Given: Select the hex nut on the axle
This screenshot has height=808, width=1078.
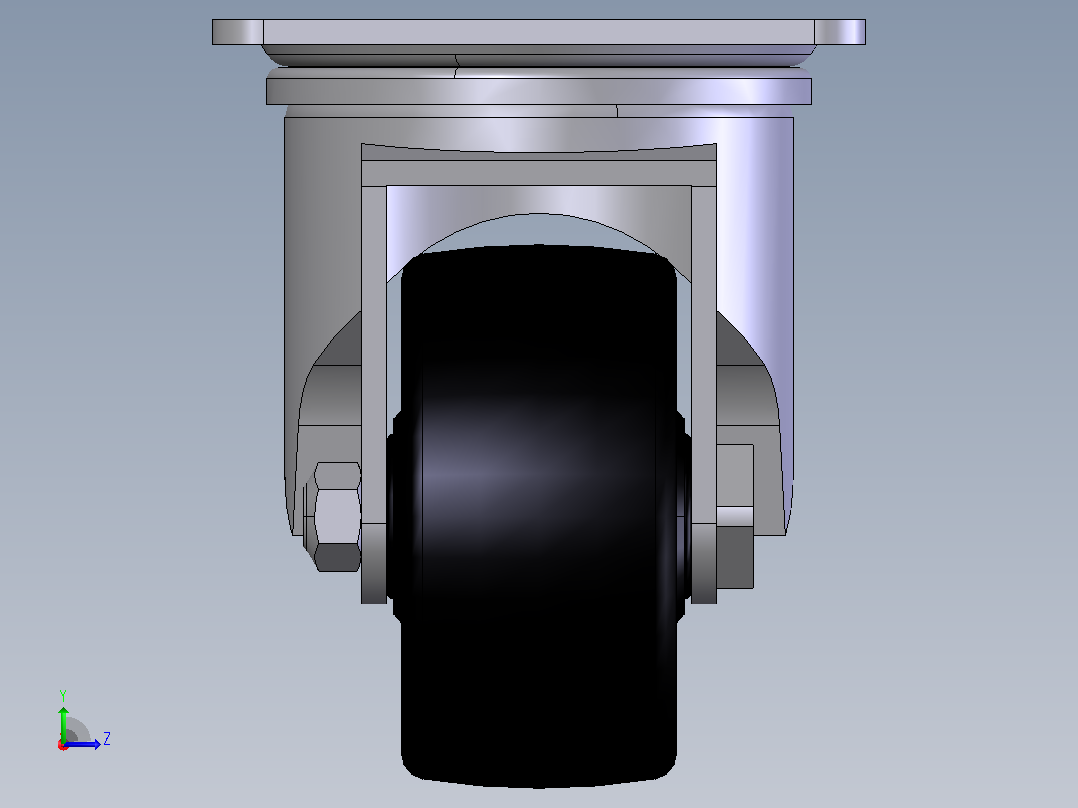Looking at the screenshot, I should pyautogui.click(x=338, y=516).
